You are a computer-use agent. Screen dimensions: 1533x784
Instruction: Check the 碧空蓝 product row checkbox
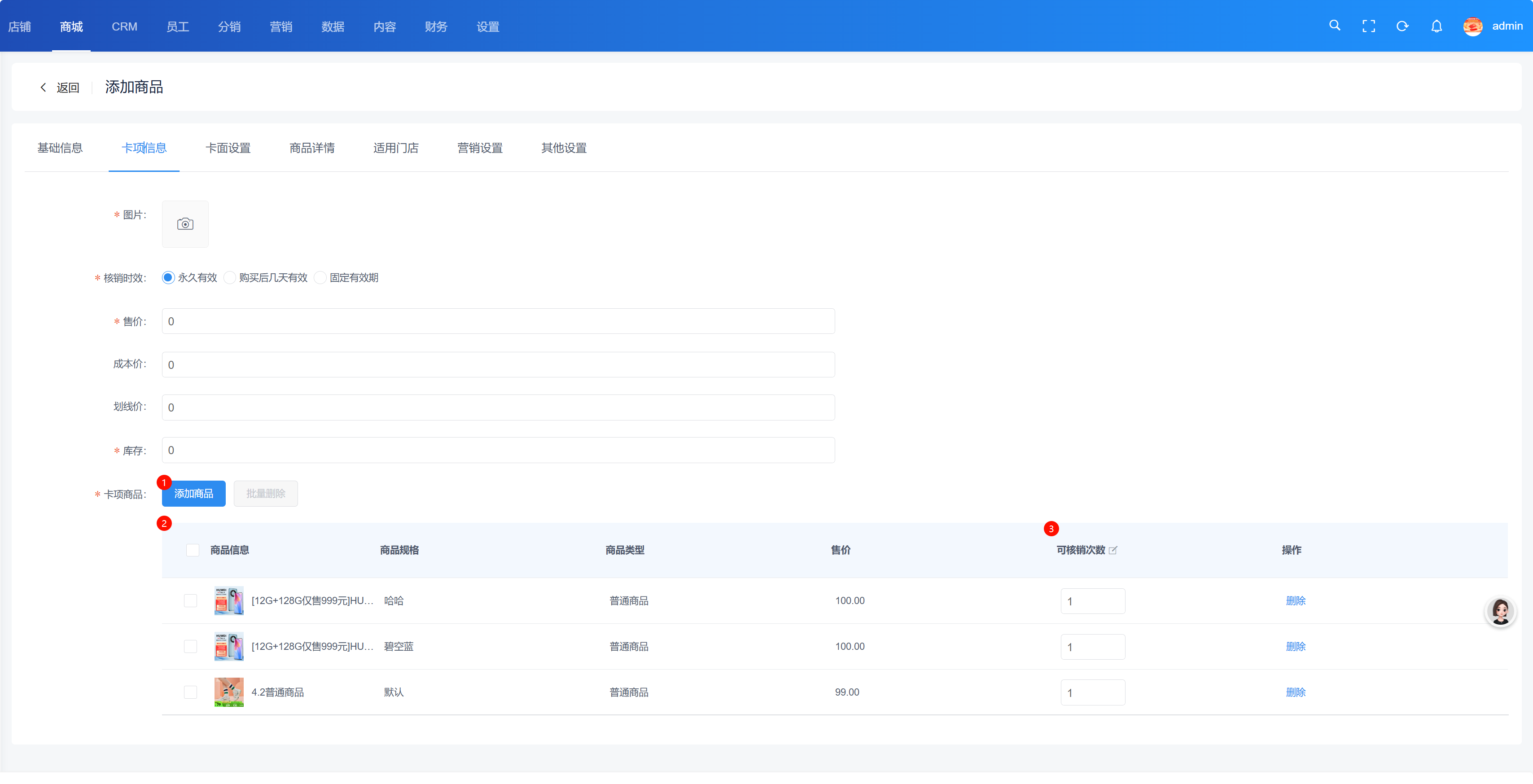(190, 647)
